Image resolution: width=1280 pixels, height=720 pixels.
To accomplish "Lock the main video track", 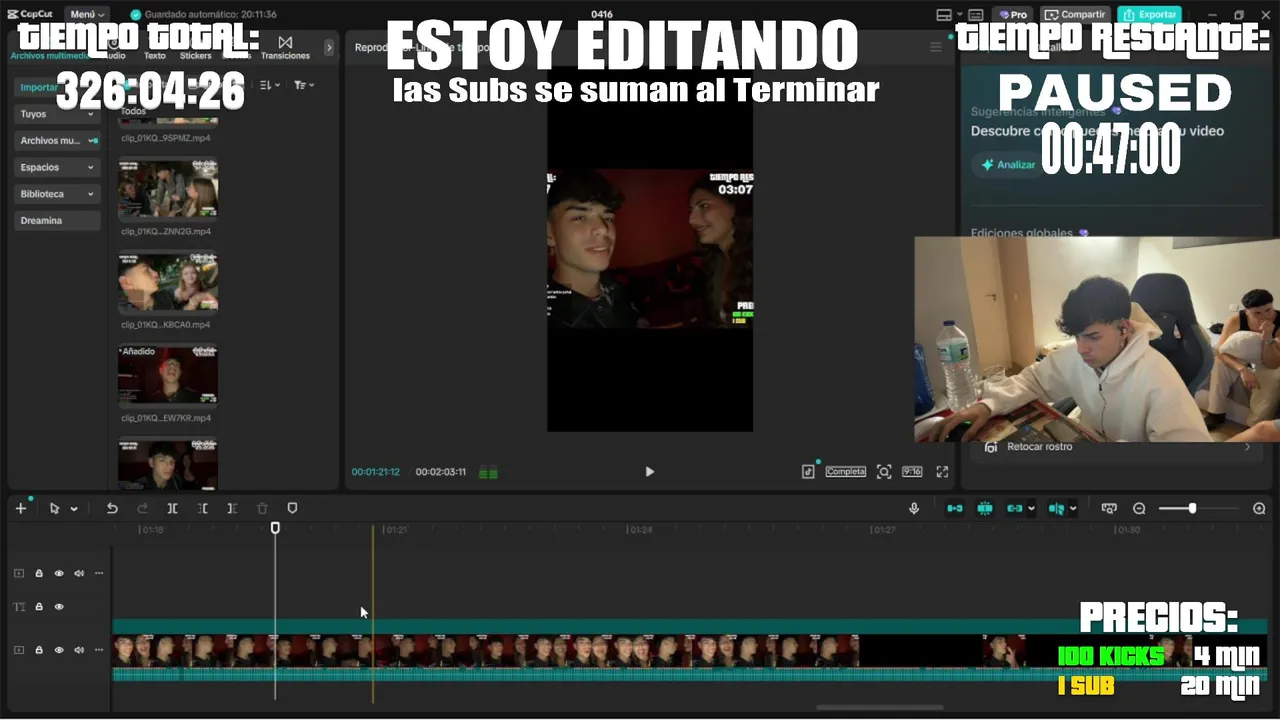I will 39,650.
